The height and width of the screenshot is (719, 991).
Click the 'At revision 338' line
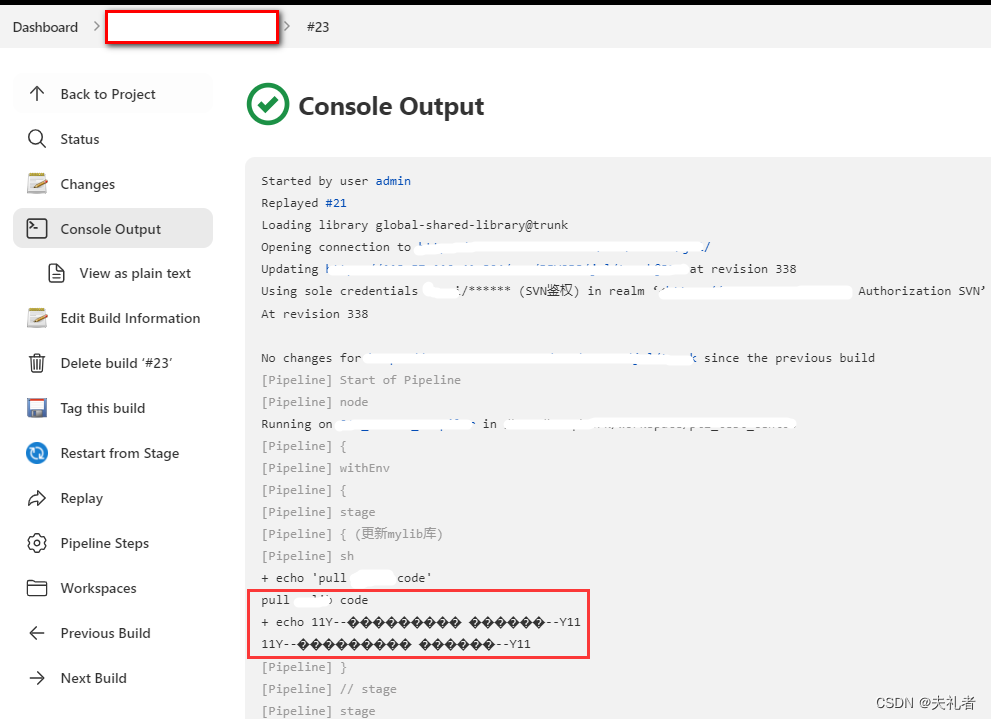coord(315,314)
